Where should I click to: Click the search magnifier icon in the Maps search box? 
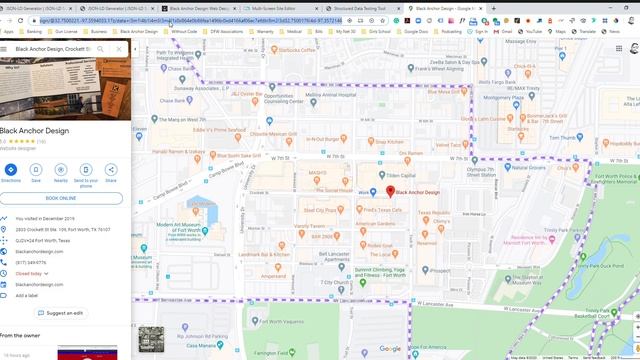[x=100, y=49]
